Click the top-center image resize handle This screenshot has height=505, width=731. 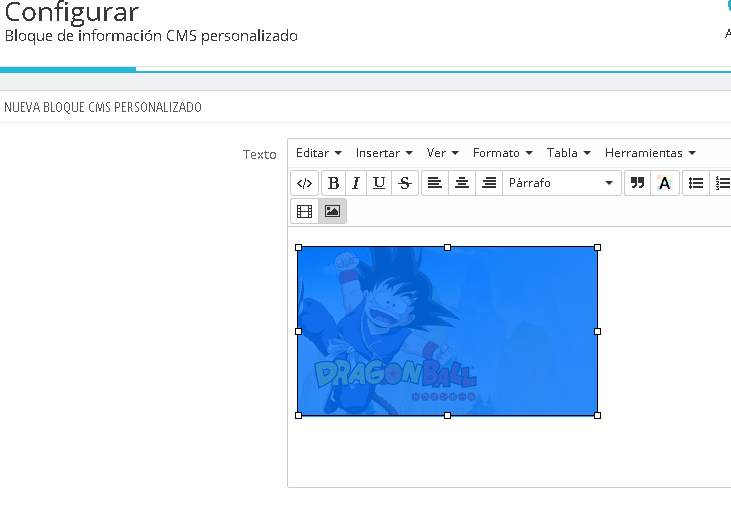448,248
